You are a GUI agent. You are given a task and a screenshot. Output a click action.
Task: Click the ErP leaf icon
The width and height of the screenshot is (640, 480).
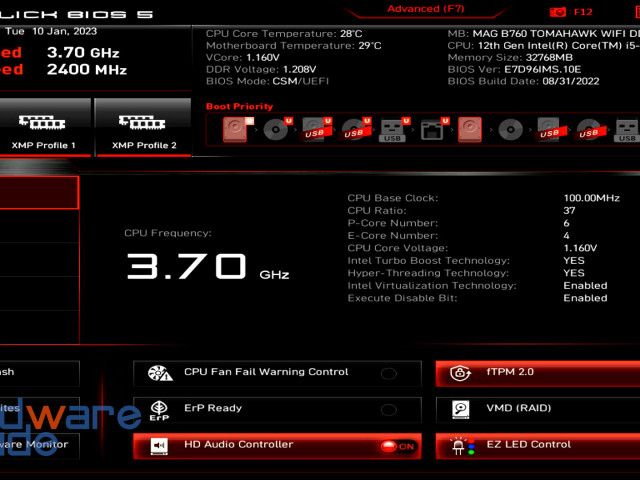click(159, 411)
